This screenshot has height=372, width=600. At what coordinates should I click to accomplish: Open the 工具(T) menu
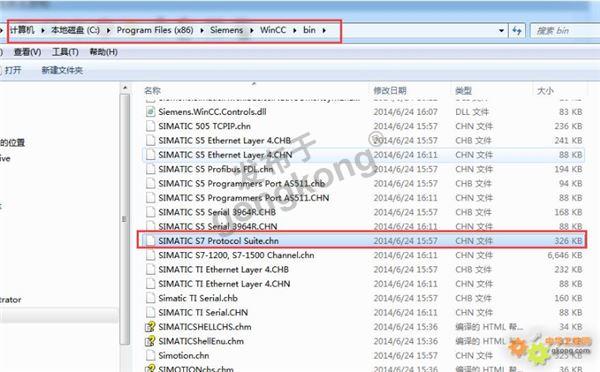pyautogui.click(x=65, y=52)
